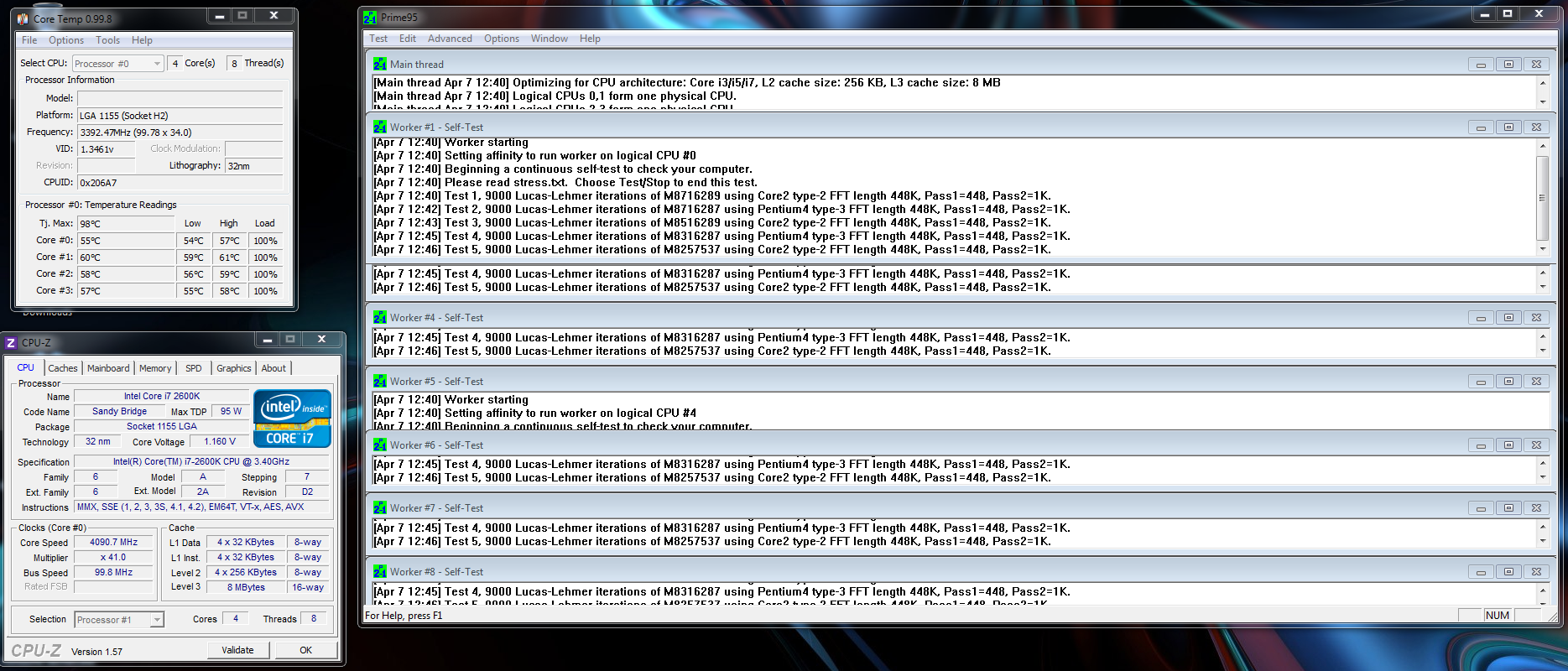Screen dimensions: 1568x671
Task: Open Core Temp Options menu
Action: tap(66, 40)
